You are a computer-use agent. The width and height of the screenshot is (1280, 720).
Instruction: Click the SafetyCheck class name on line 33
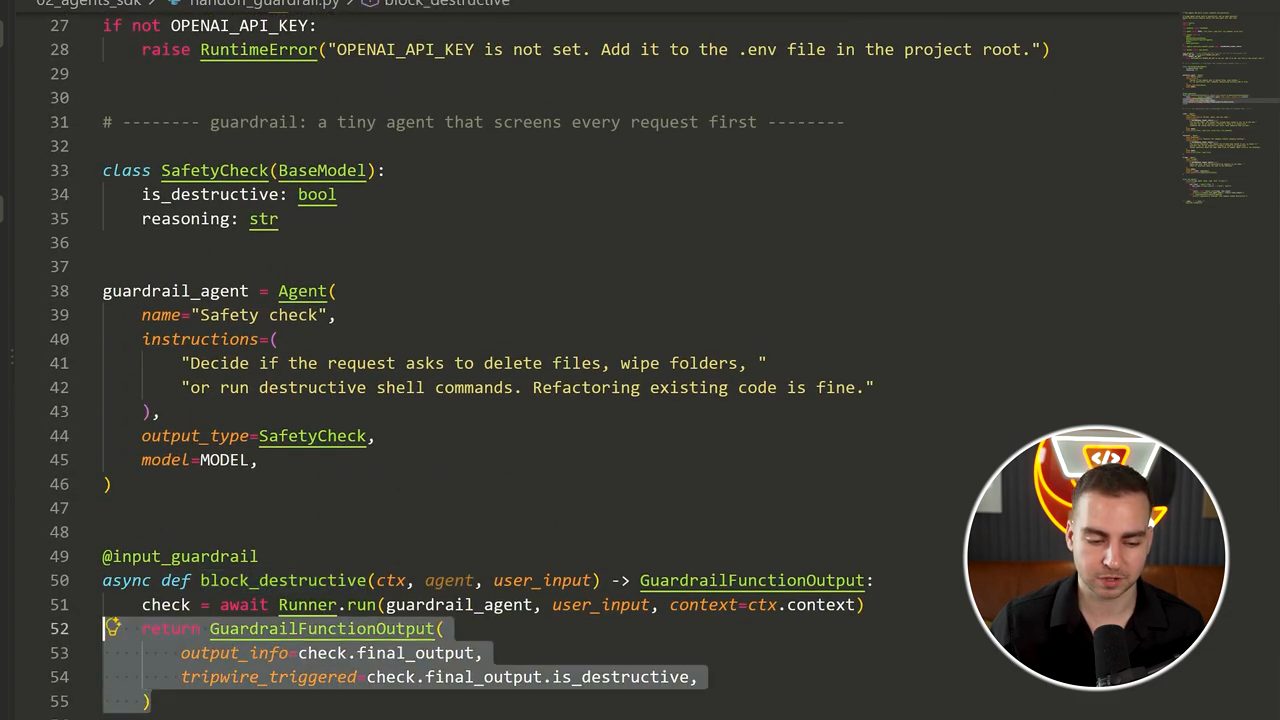click(215, 170)
